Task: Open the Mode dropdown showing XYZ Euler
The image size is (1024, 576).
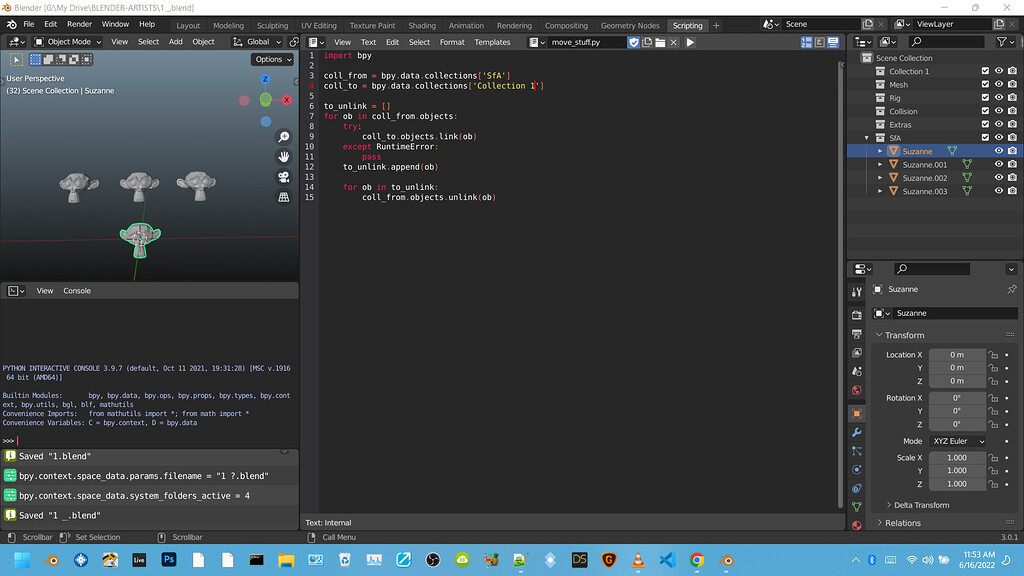Action: [957, 441]
